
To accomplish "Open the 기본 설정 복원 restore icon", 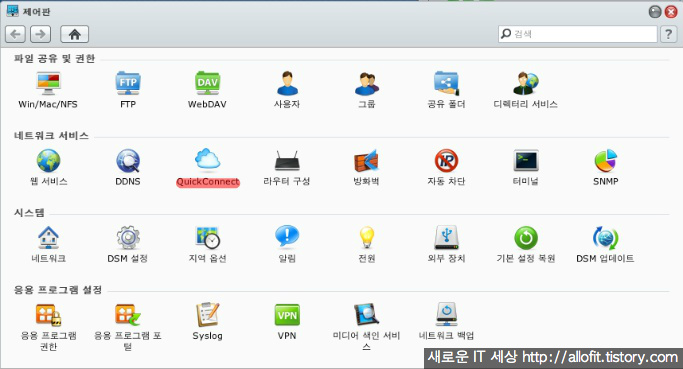I will [x=526, y=238].
